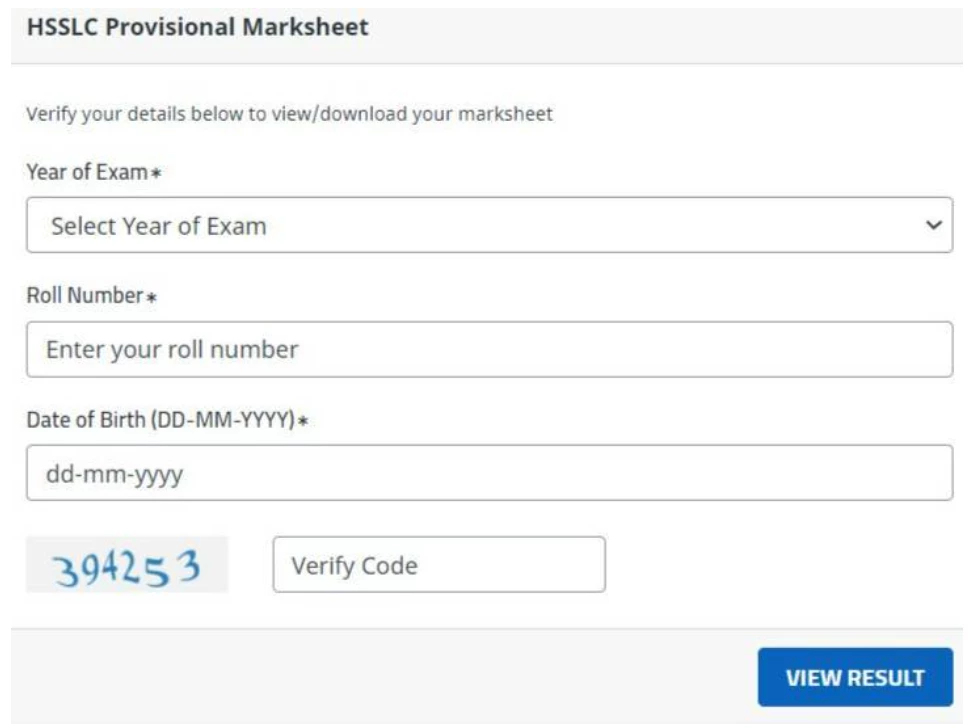Click the final digit of the captcha code
The image size is (968, 728).
point(187,567)
